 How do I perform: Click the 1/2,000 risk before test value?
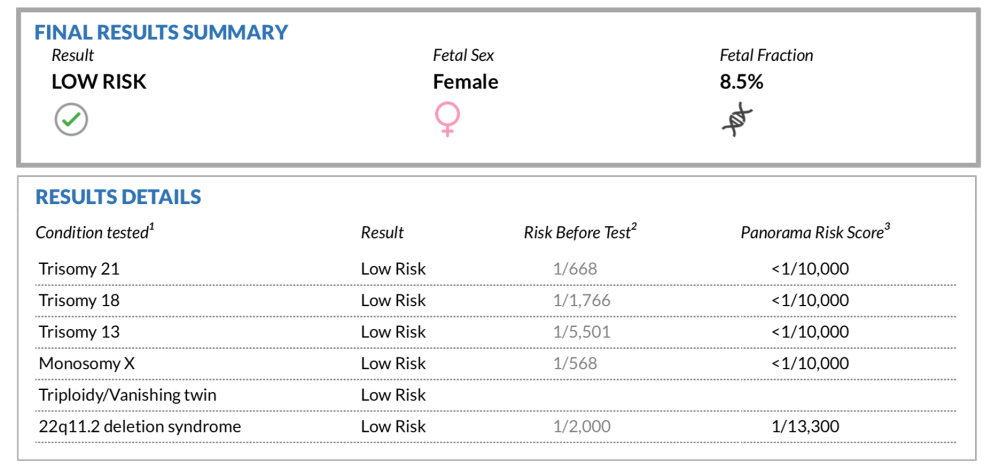[x=581, y=427]
